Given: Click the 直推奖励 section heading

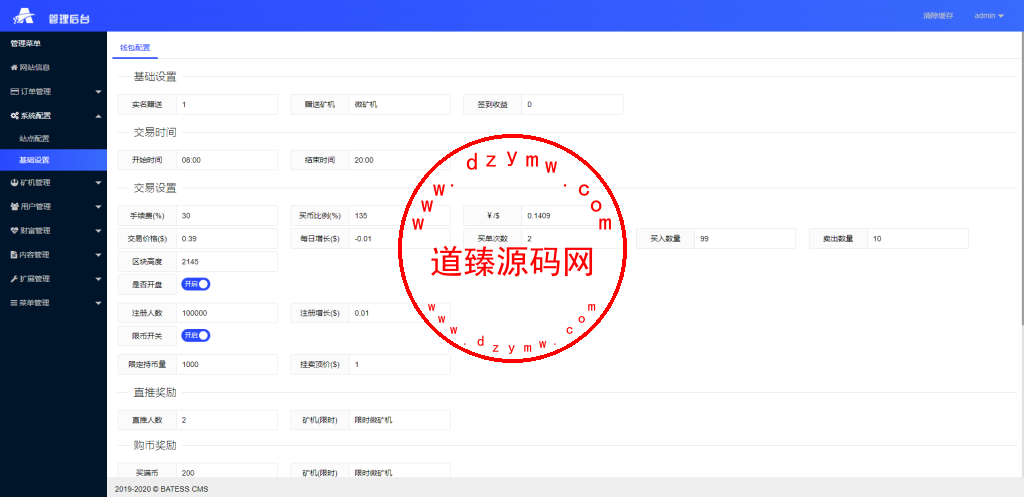Looking at the screenshot, I should 155,393.
